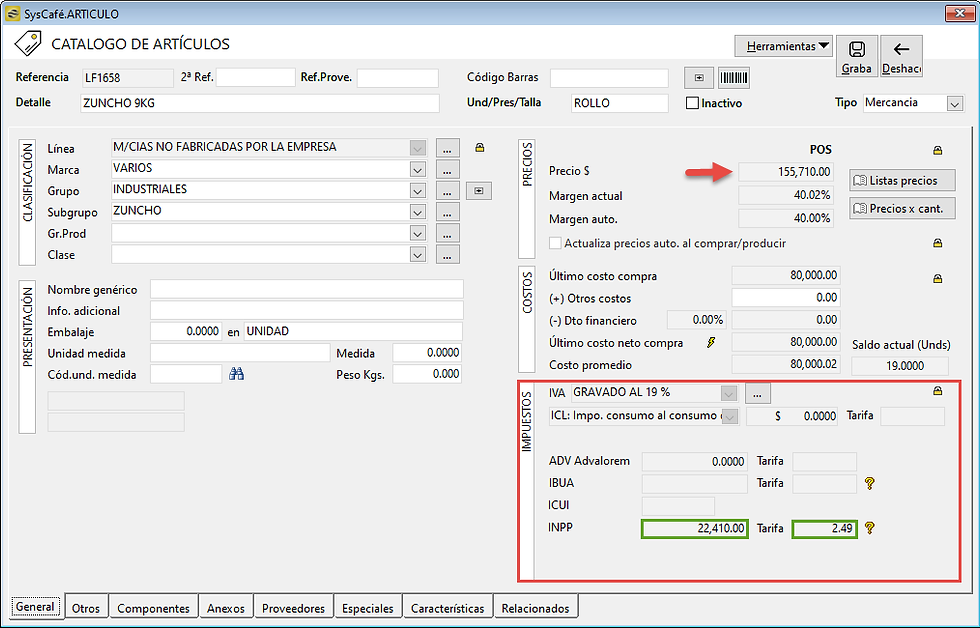Switch to the Proveedores tab

click(x=293, y=608)
